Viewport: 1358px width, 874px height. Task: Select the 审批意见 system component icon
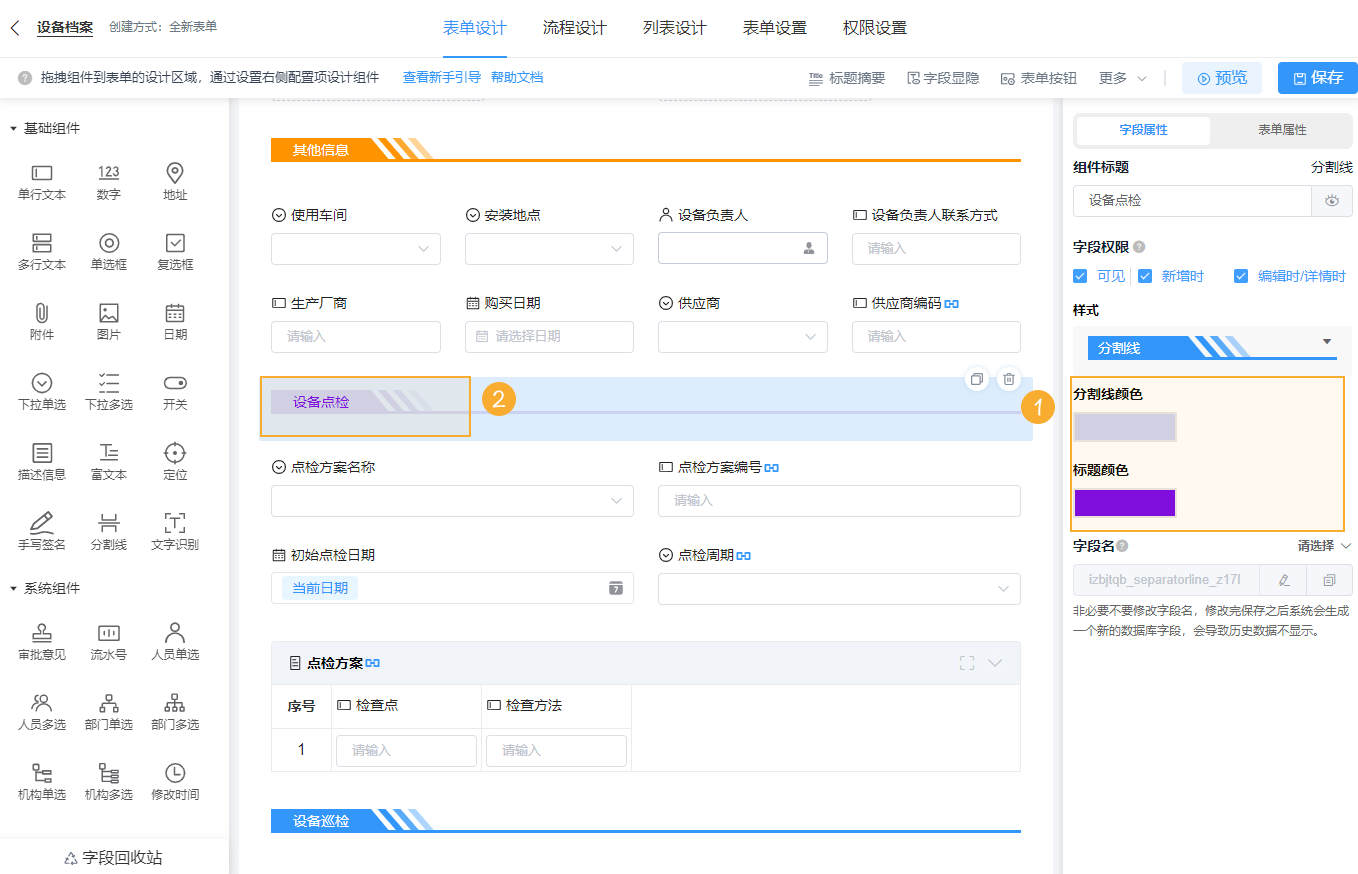click(41, 641)
